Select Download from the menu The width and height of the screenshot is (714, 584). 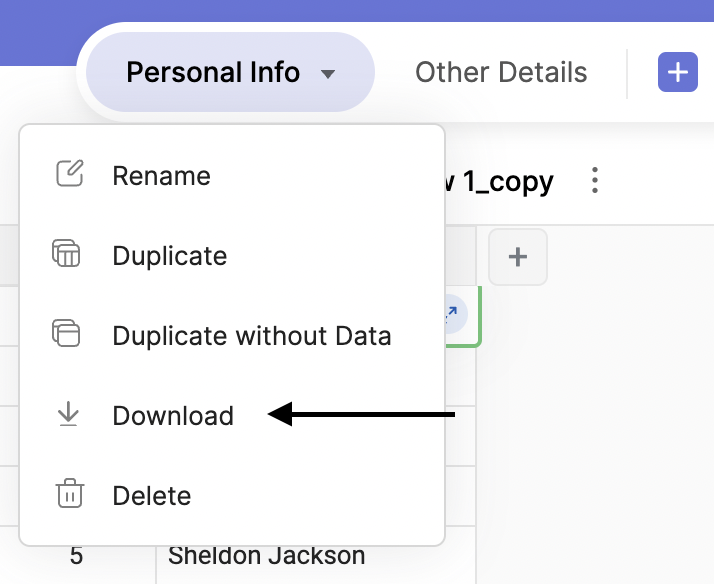pyautogui.click(x=173, y=415)
